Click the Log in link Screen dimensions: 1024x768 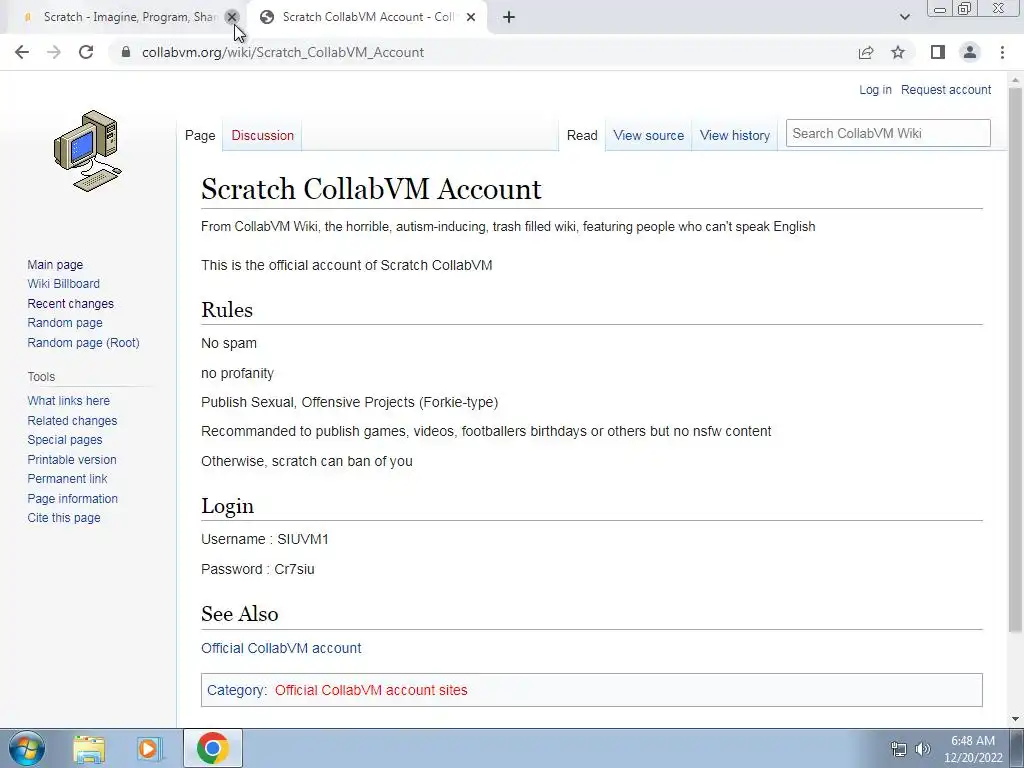[875, 89]
